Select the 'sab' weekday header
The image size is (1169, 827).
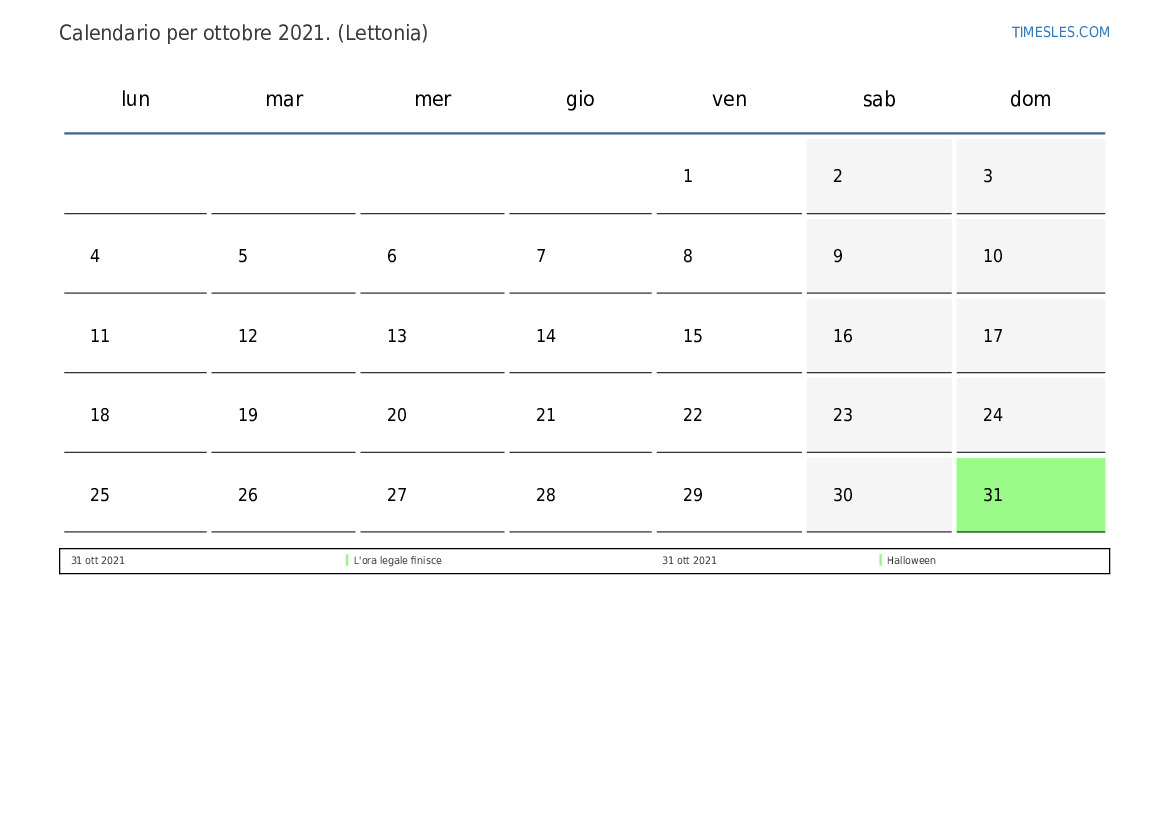[879, 99]
